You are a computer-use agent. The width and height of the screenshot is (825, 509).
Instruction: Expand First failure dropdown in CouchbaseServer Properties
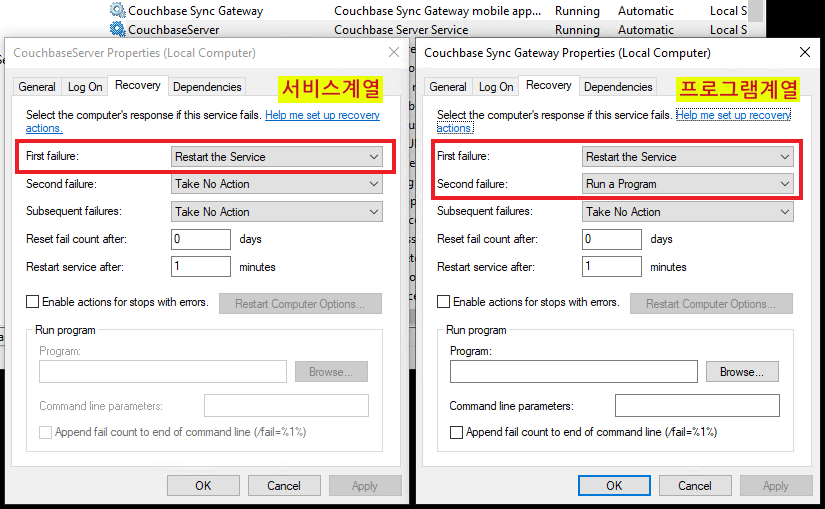tap(277, 157)
